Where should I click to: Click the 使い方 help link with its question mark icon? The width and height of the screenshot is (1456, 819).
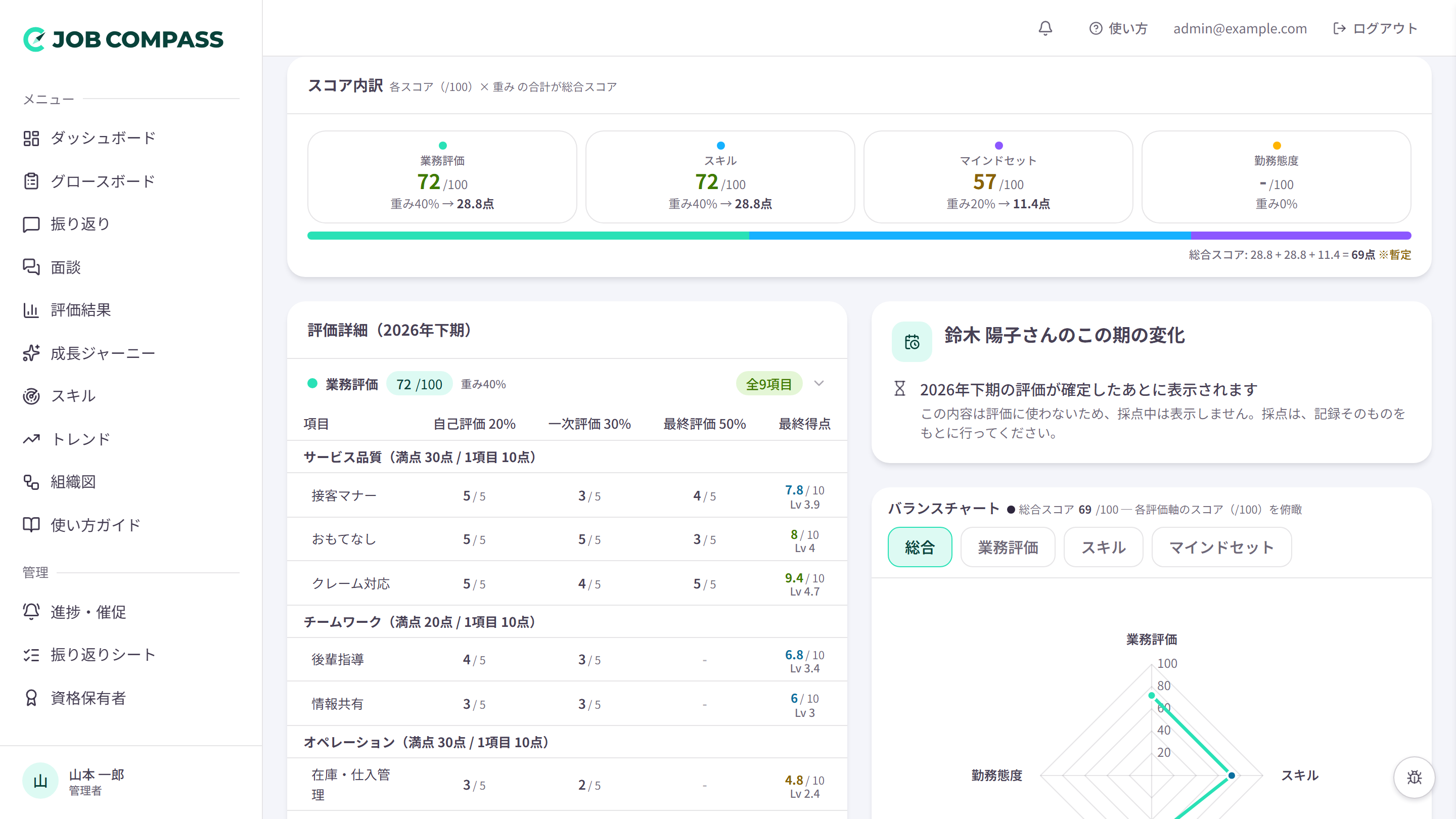pos(1118,28)
